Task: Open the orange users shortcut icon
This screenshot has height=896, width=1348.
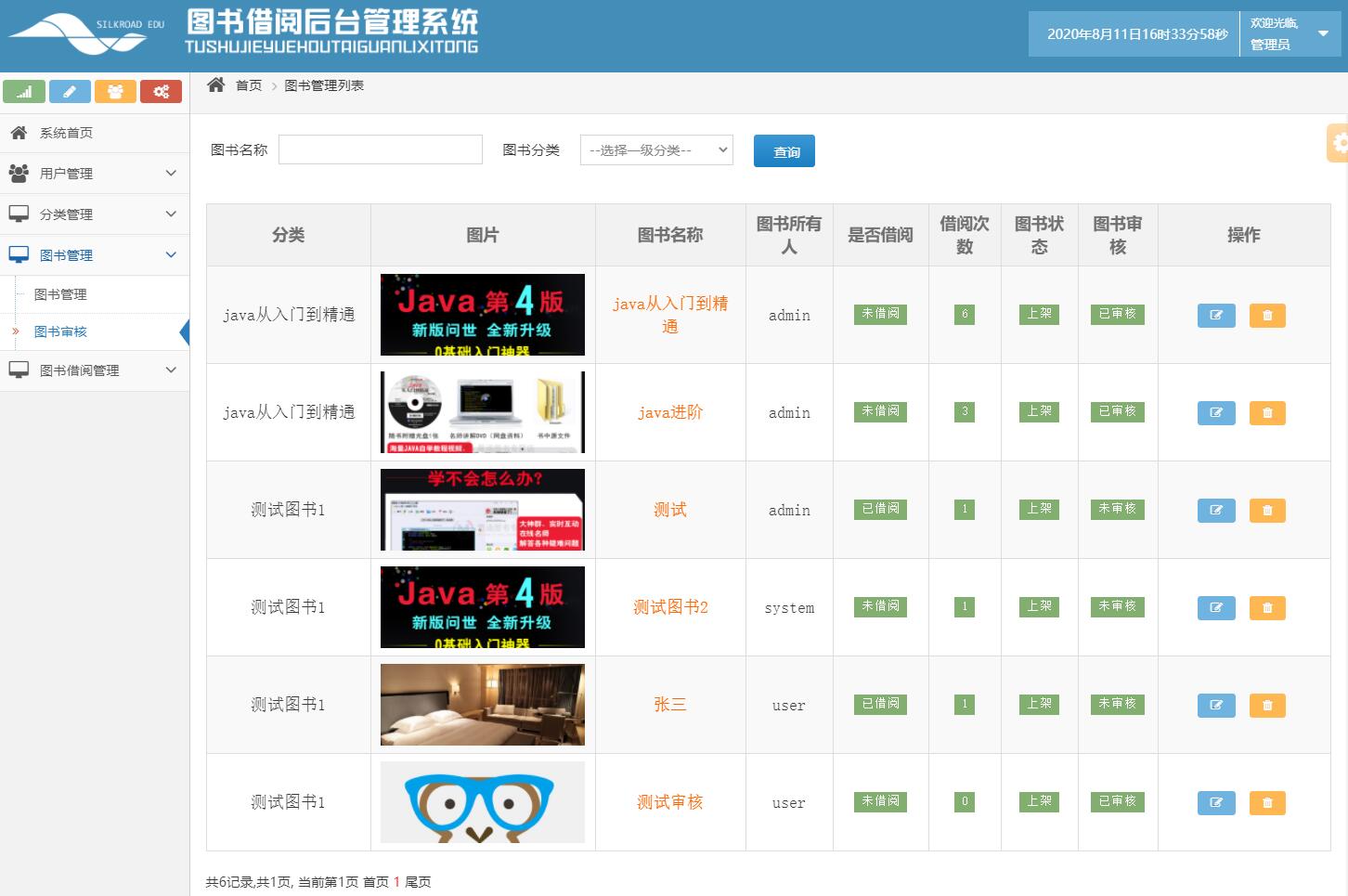Action: pyautogui.click(x=115, y=91)
